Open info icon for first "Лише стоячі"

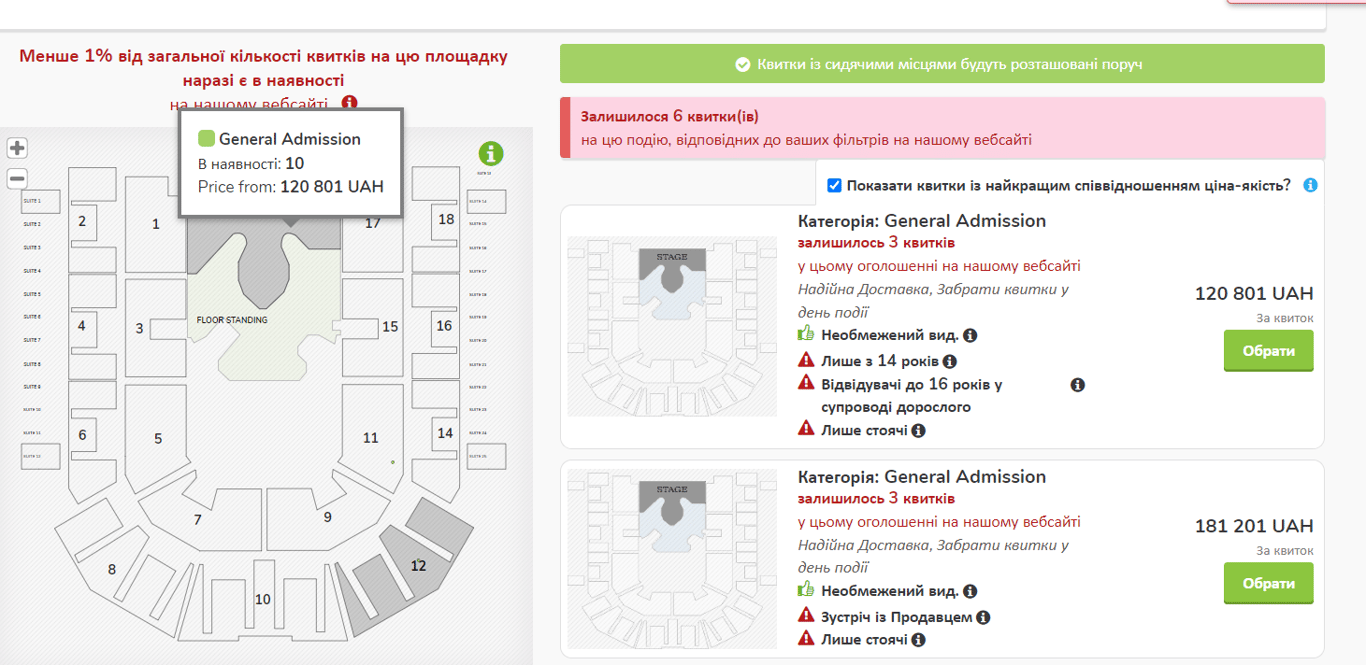[x=918, y=431]
